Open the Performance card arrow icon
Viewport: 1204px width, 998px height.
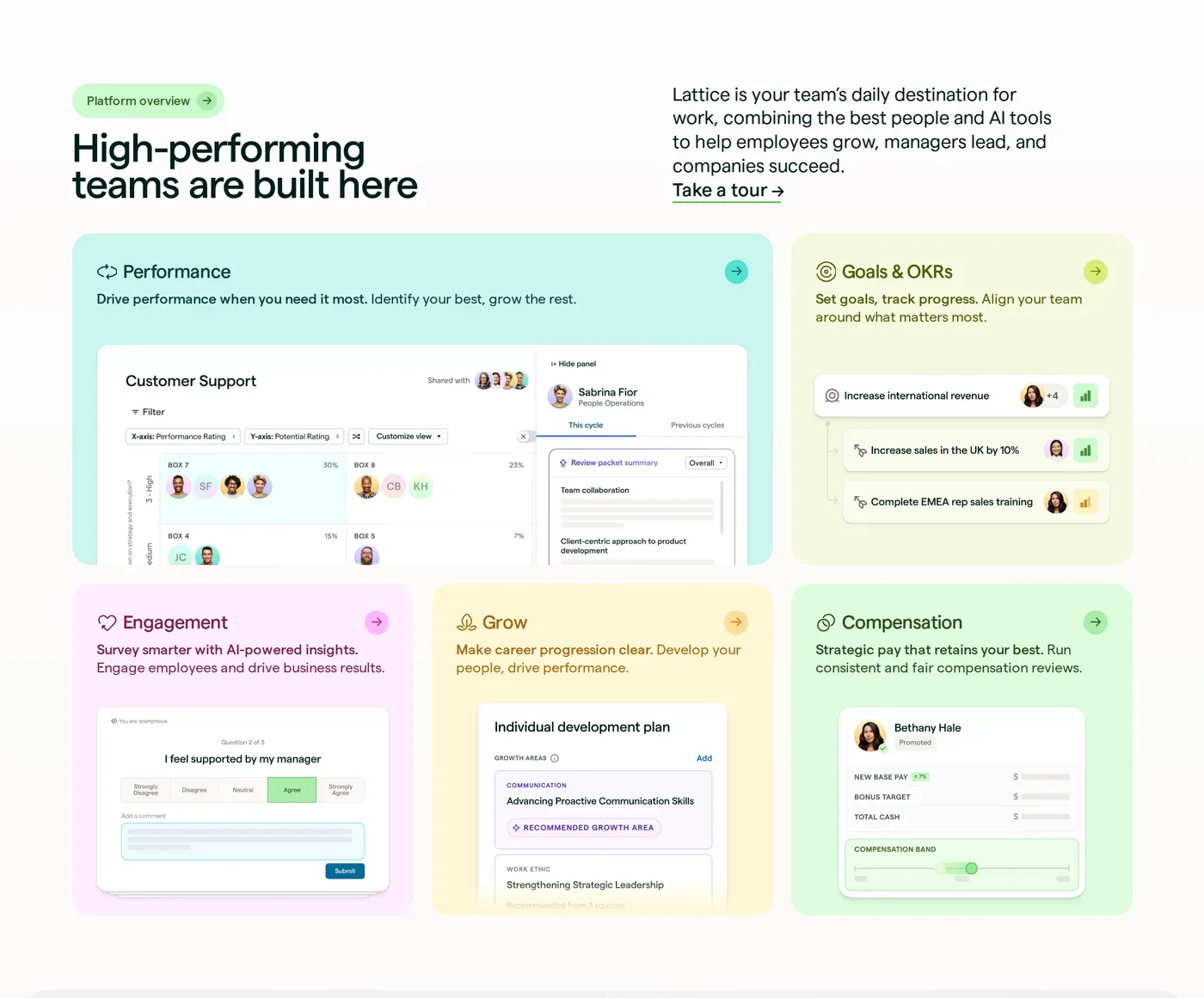coord(736,272)
